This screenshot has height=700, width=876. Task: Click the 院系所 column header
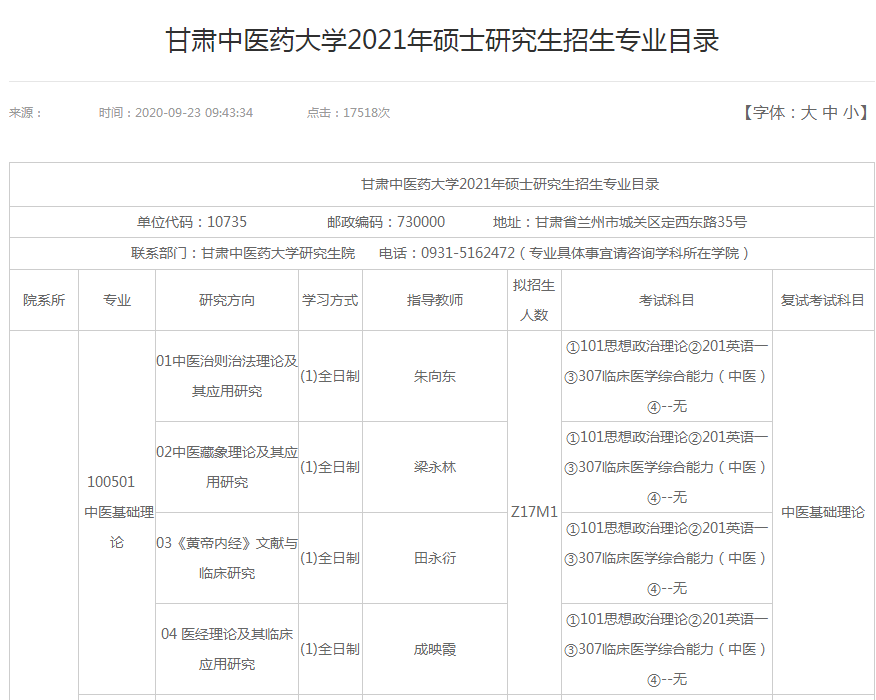pos(44,298)
